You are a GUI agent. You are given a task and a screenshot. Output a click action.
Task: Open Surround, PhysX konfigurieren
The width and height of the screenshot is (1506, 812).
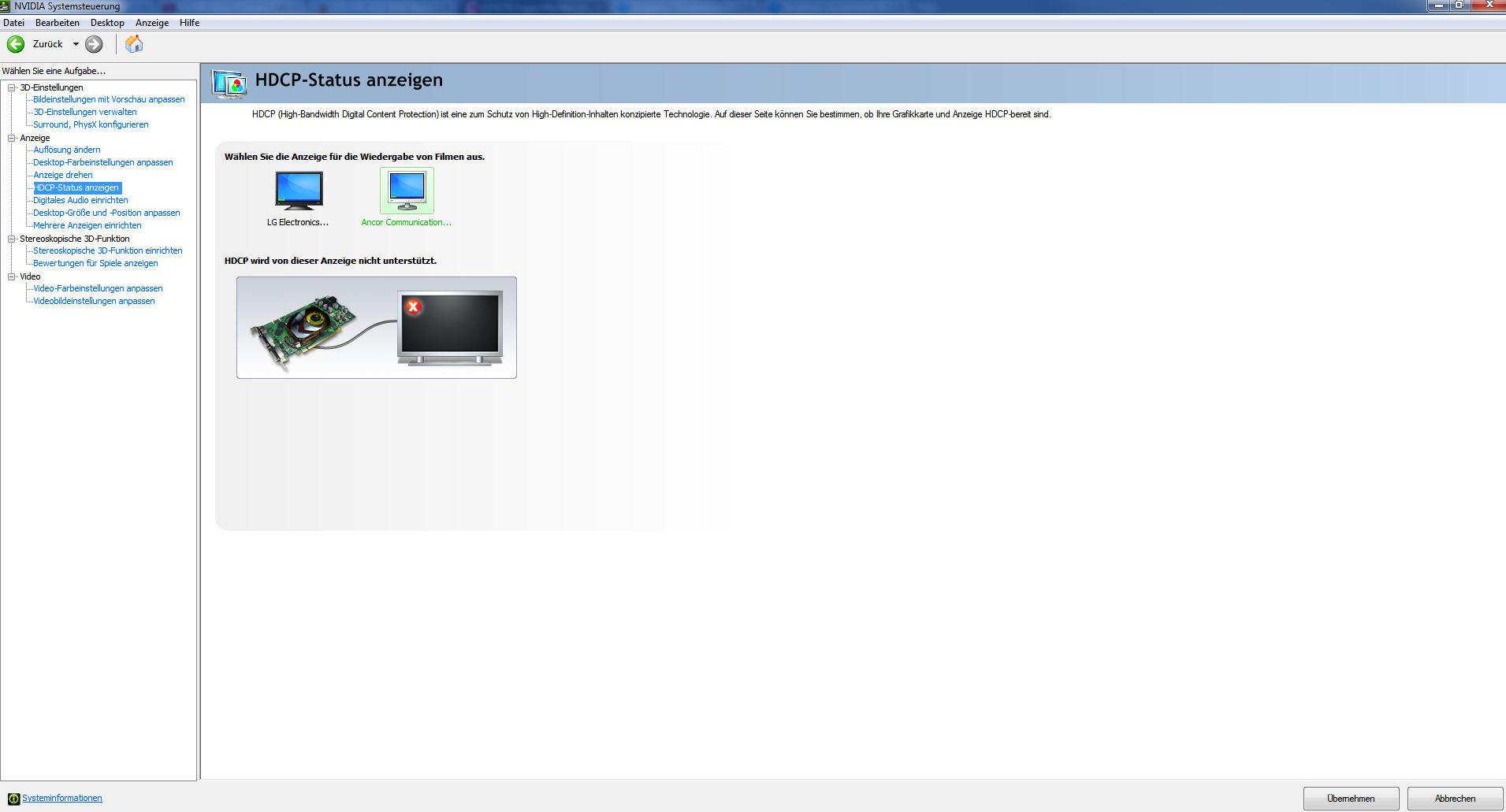coord(91,124)
